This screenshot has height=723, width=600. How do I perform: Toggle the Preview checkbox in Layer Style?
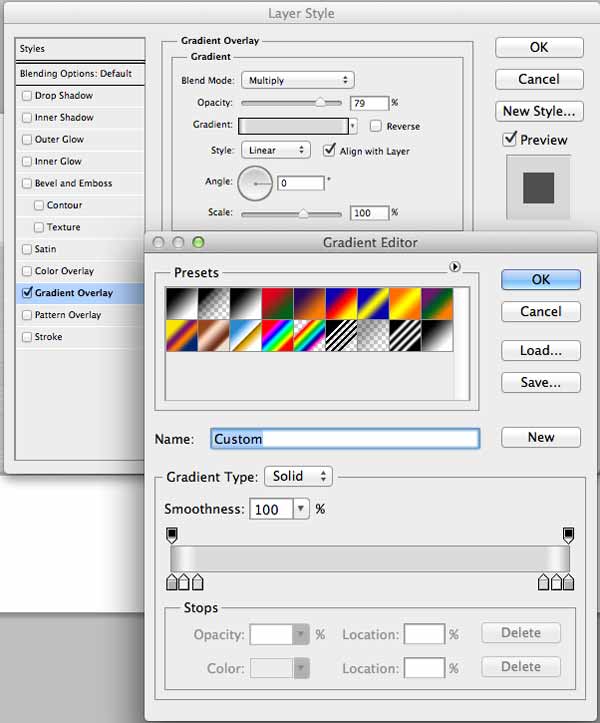[509, 138]
